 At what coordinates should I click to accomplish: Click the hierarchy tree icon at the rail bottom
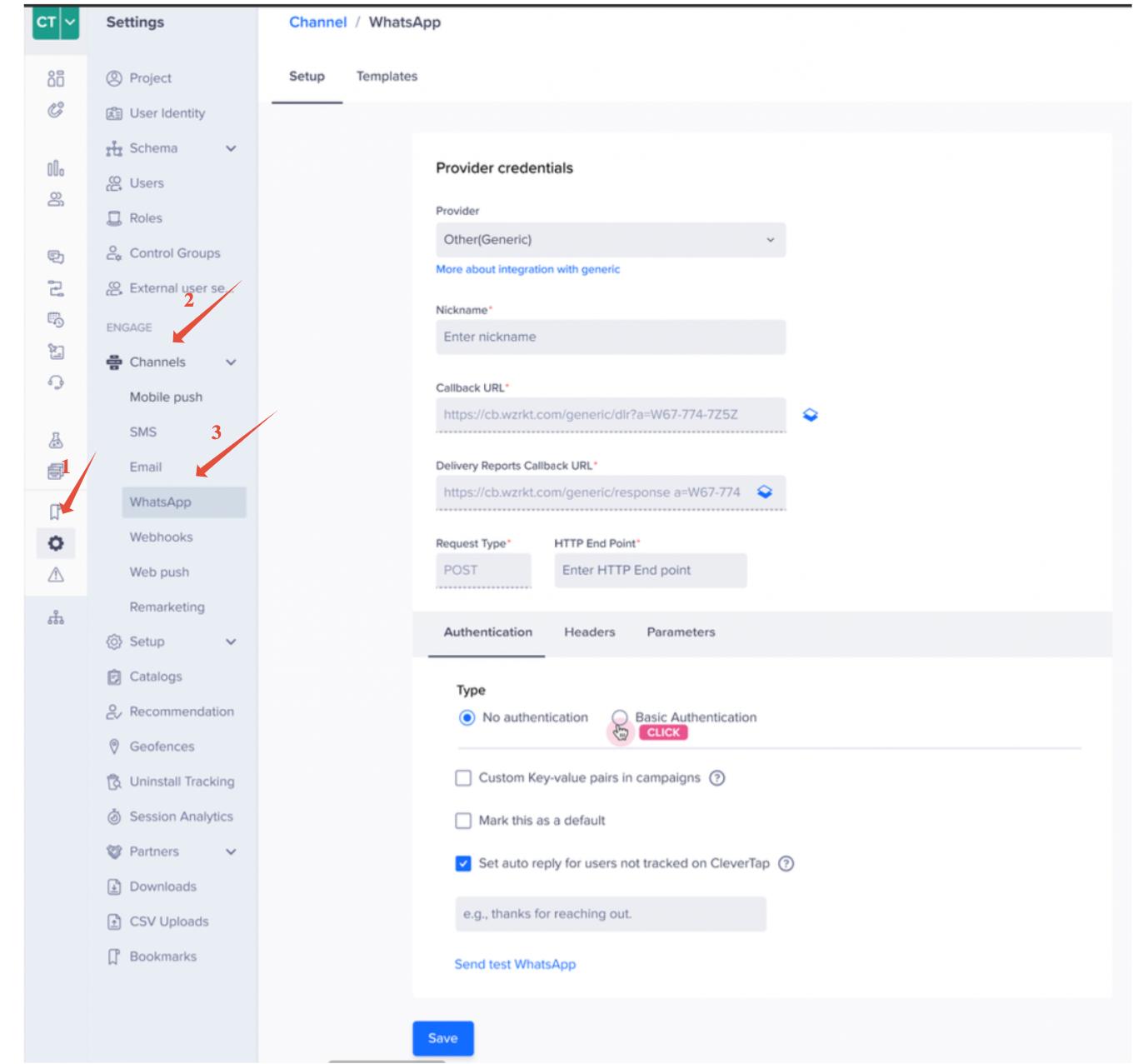(x=56, y=617)
